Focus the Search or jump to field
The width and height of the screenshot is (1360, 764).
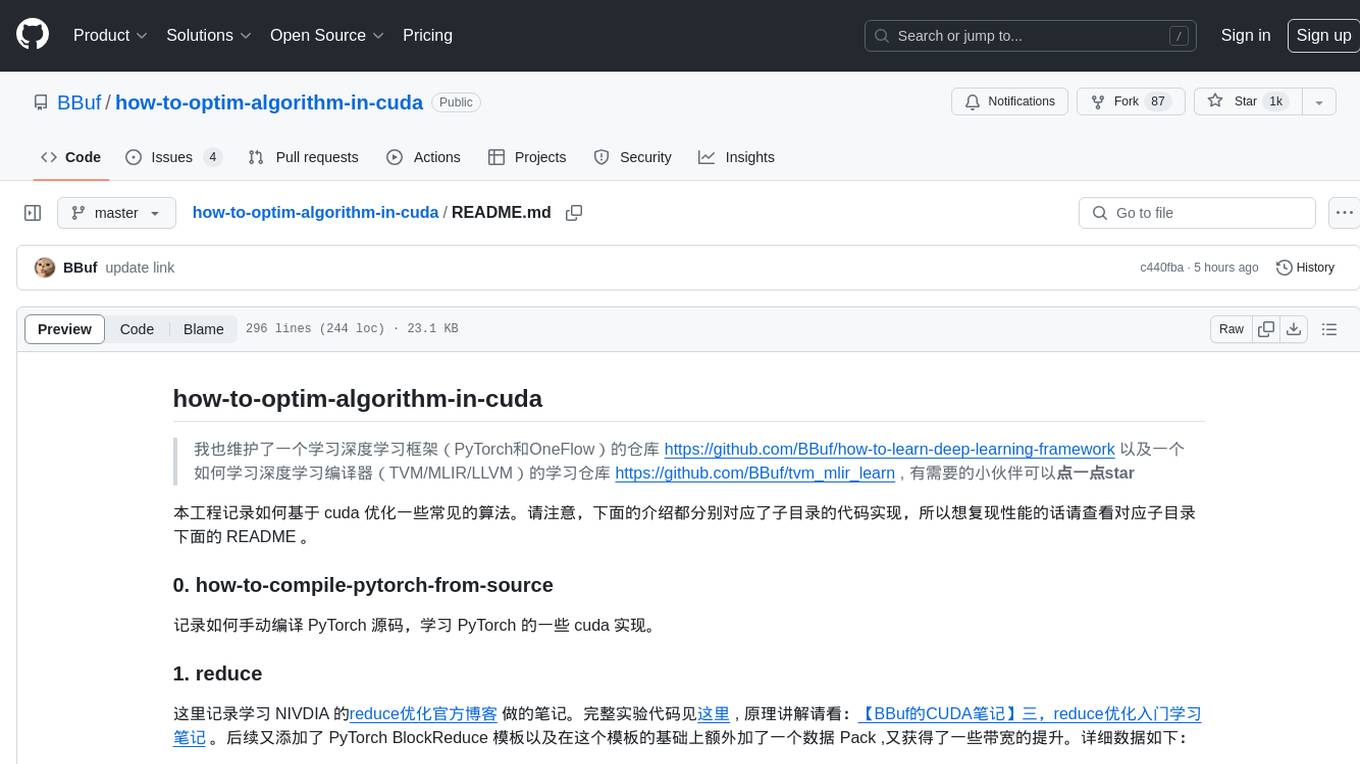pyautogui.click(x=1030, y=36)
